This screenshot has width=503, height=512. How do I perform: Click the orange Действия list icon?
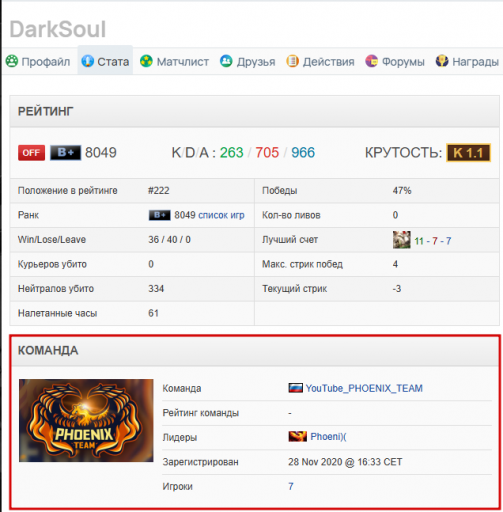[292, 61]
